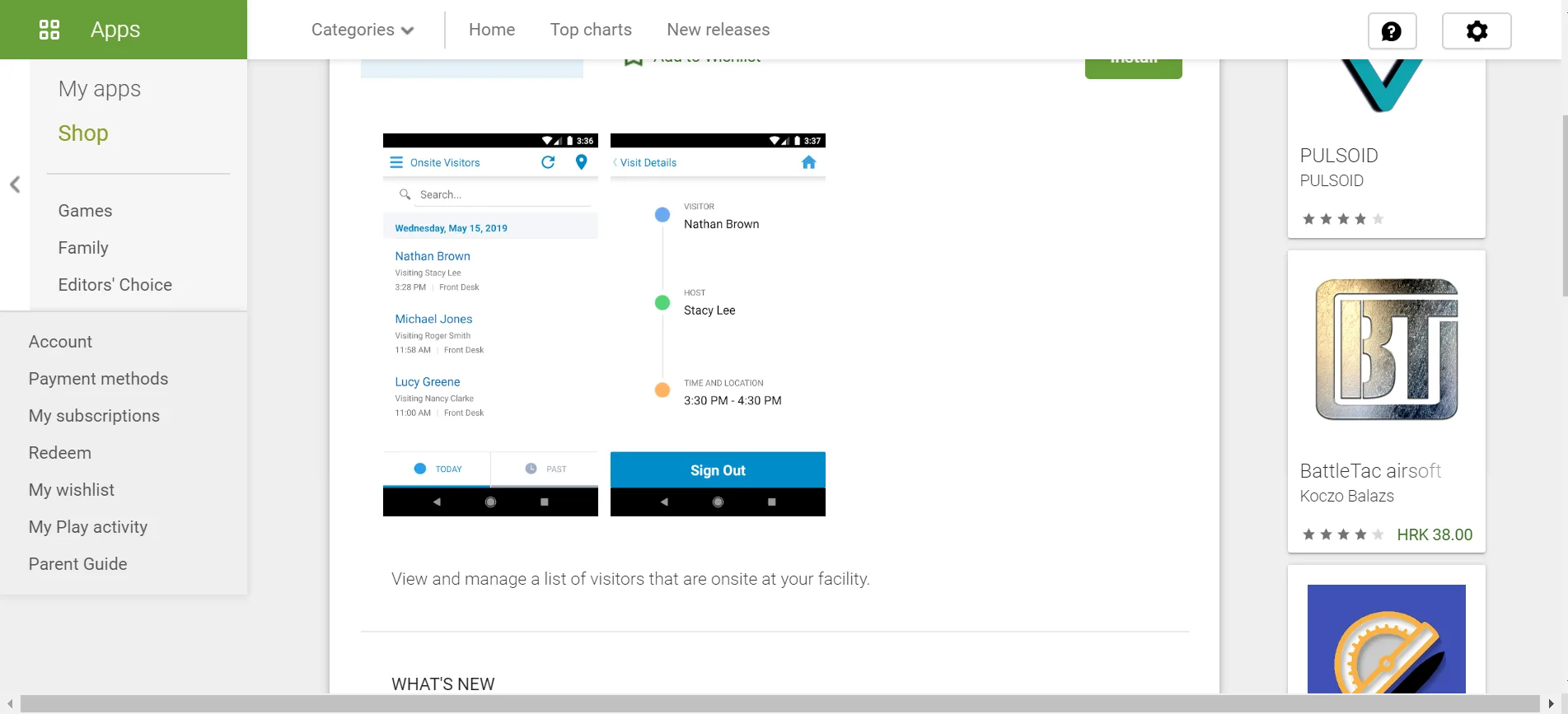Open the settings gear button
This screenshot has width=1568, height=714.
coord(1477,31)
